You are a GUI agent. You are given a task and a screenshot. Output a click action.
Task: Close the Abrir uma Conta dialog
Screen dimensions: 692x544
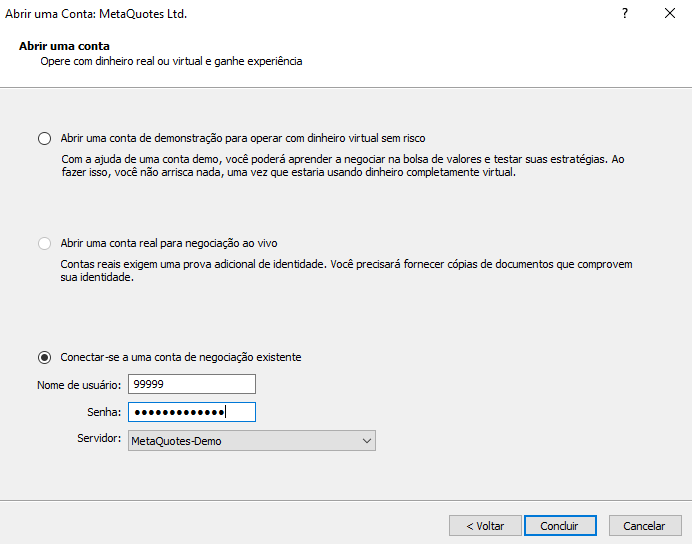coord(669,14)
